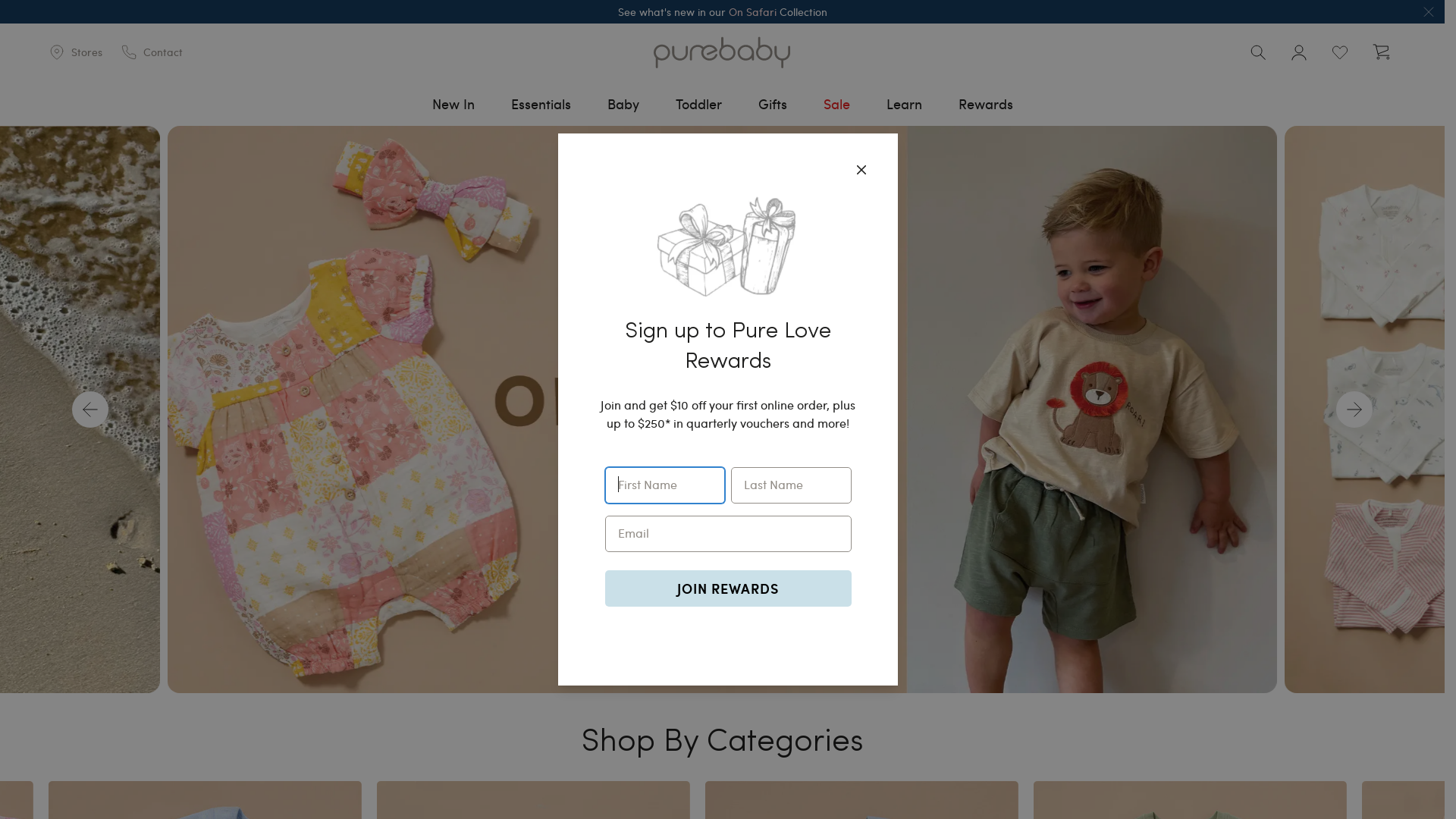This screenshot has height=819, width=1456.
Task: Focus the Email input field
Action: click(x=728, y=534)
